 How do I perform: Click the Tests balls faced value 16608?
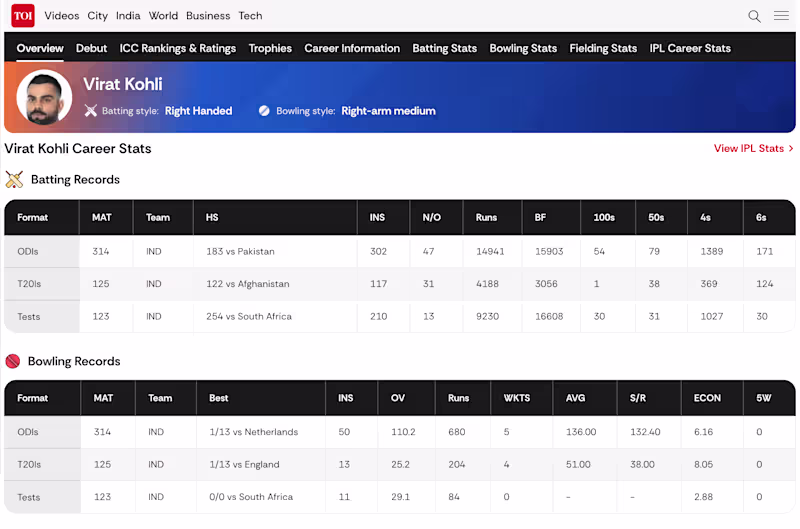549,317
